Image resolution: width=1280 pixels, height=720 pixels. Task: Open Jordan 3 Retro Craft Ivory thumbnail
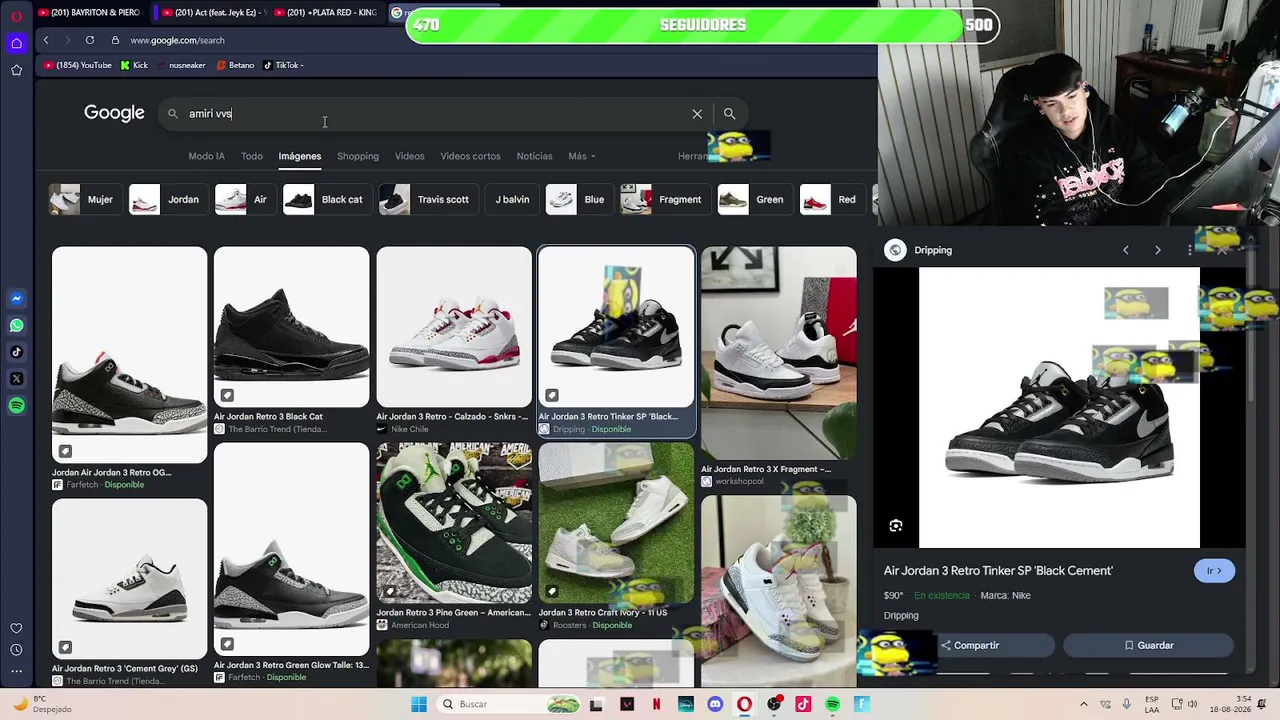[x=616, y=523]
